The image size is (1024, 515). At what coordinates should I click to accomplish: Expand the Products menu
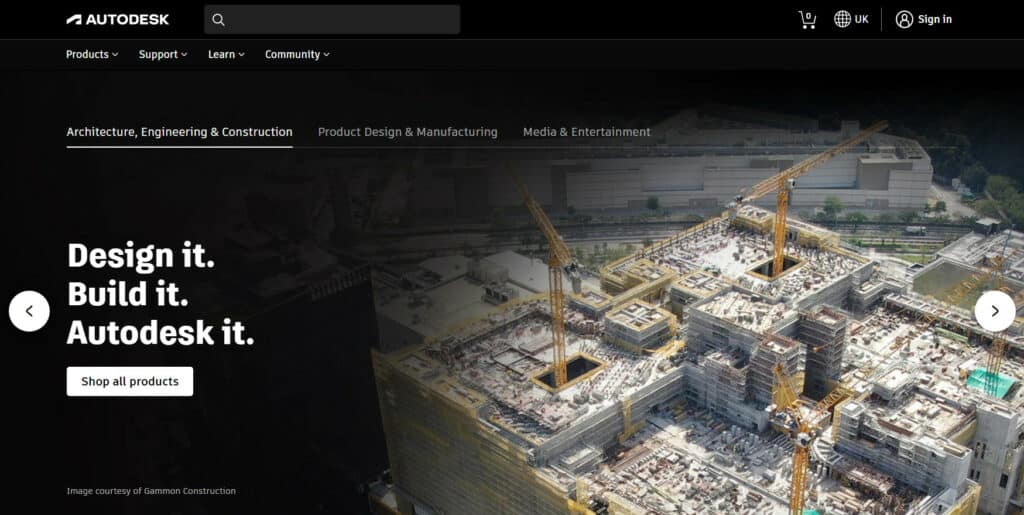(92, 54)
